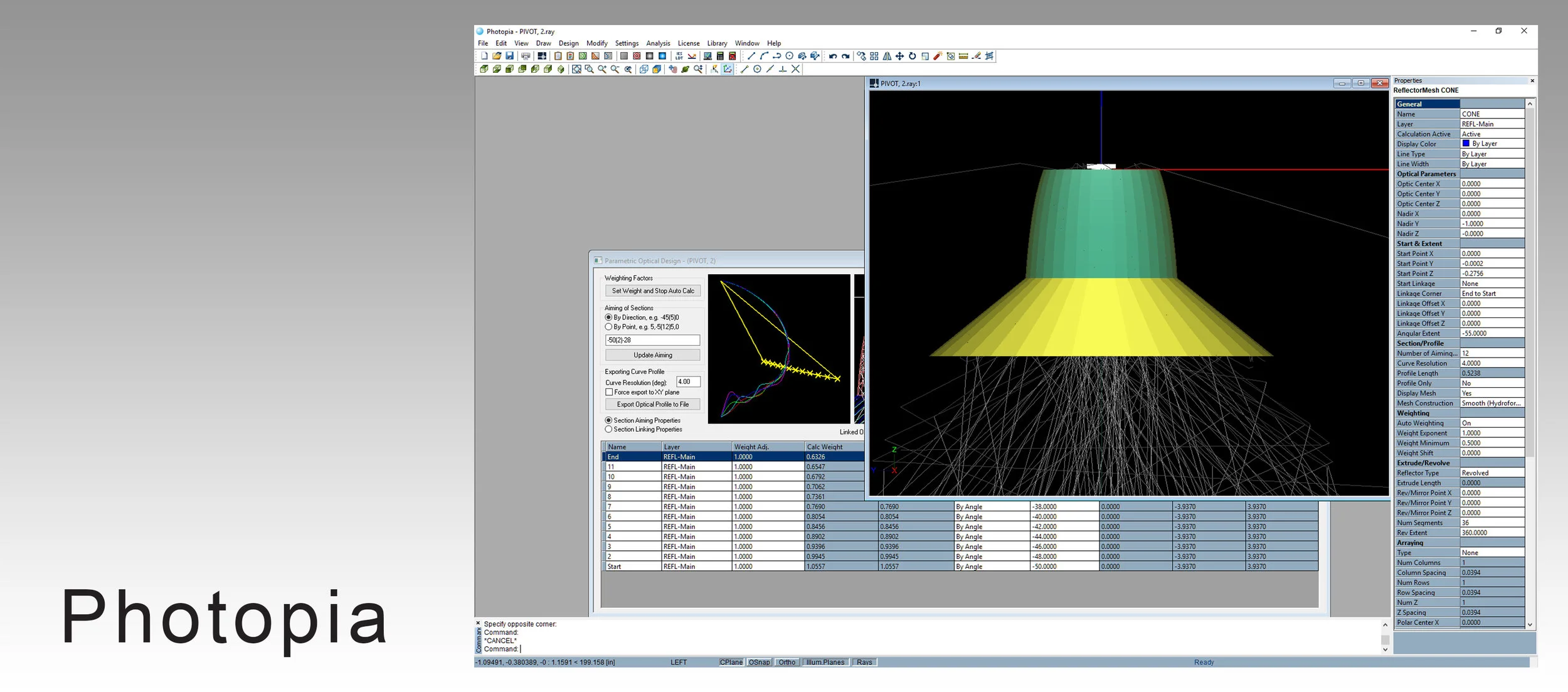Toggle OSnap in the status bar
Image resolution: width=1568 pixels, height=692 pixels.
click(x=759, y=662)
